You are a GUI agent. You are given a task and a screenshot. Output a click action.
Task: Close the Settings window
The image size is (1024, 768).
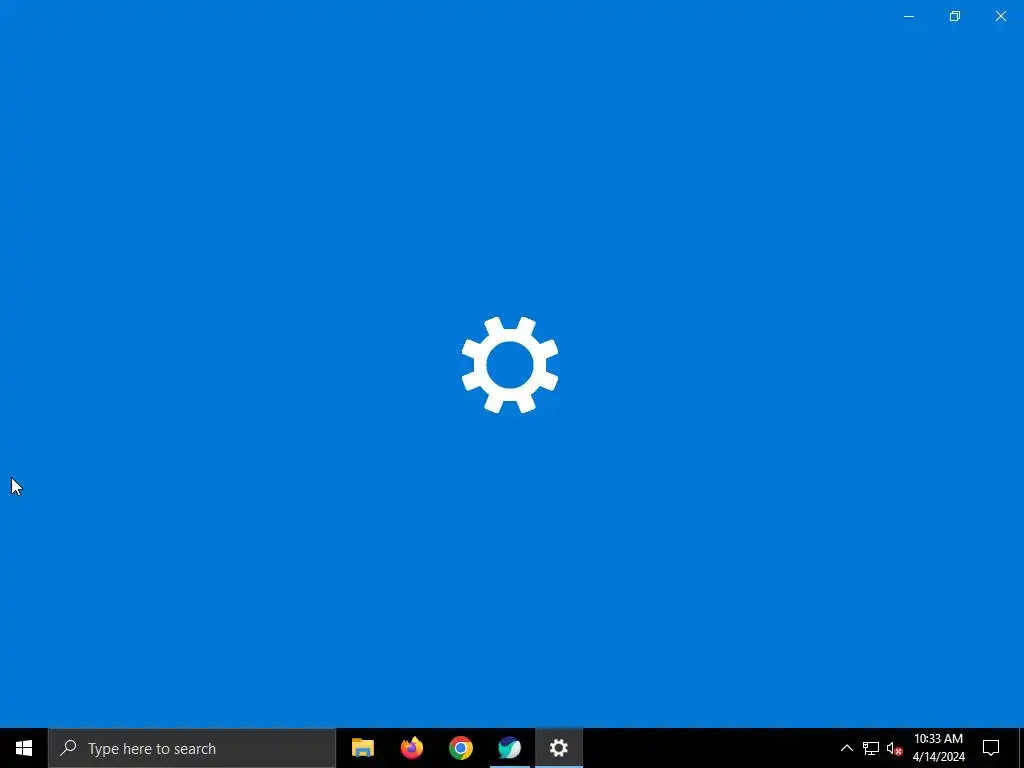click(x=1000, y=16)
